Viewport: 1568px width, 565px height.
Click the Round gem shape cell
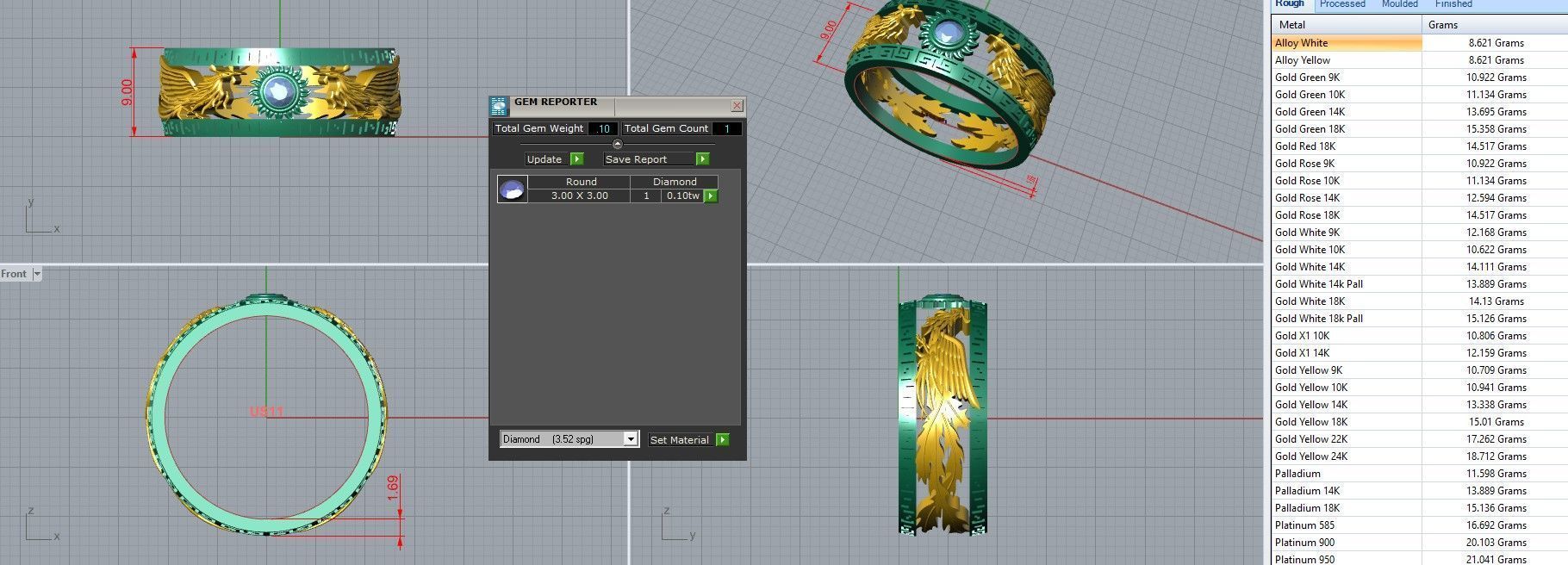[581, 182]
